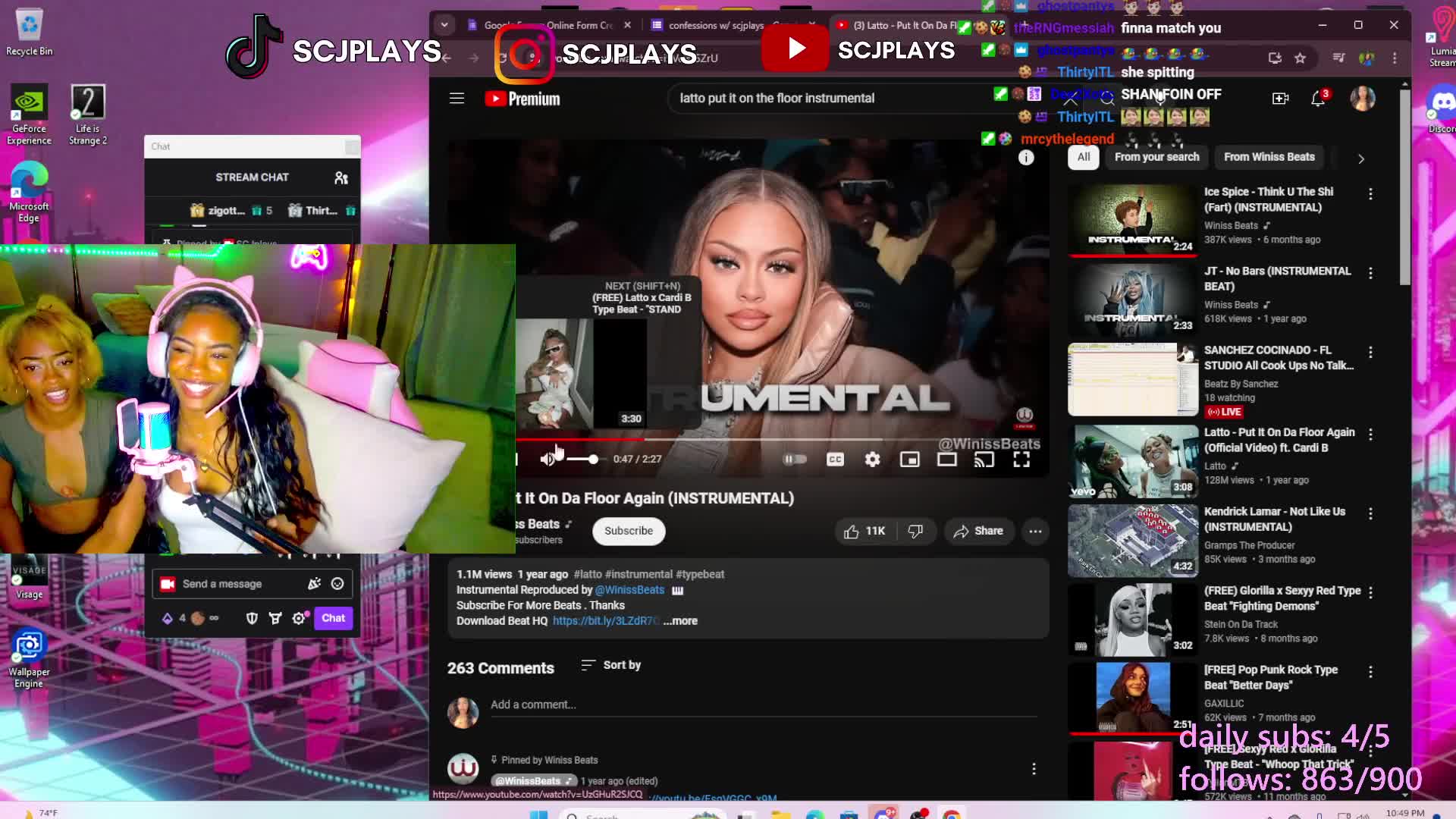
Task: Adjust the volume slider handle
Action: [593, 459]
